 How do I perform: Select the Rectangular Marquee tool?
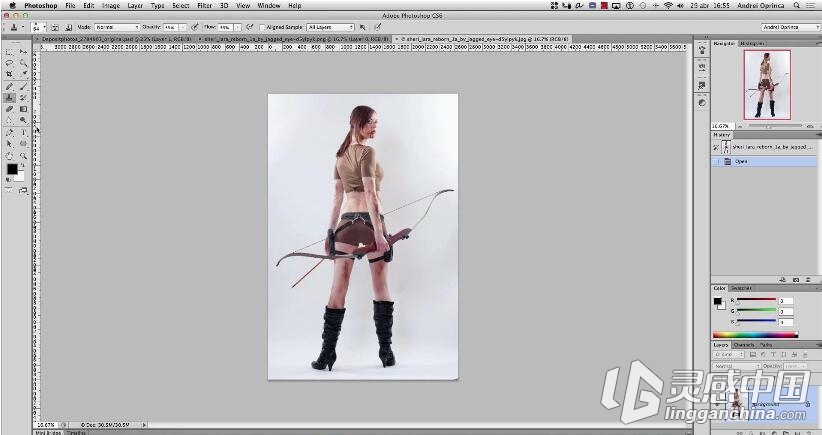point(9,52)
